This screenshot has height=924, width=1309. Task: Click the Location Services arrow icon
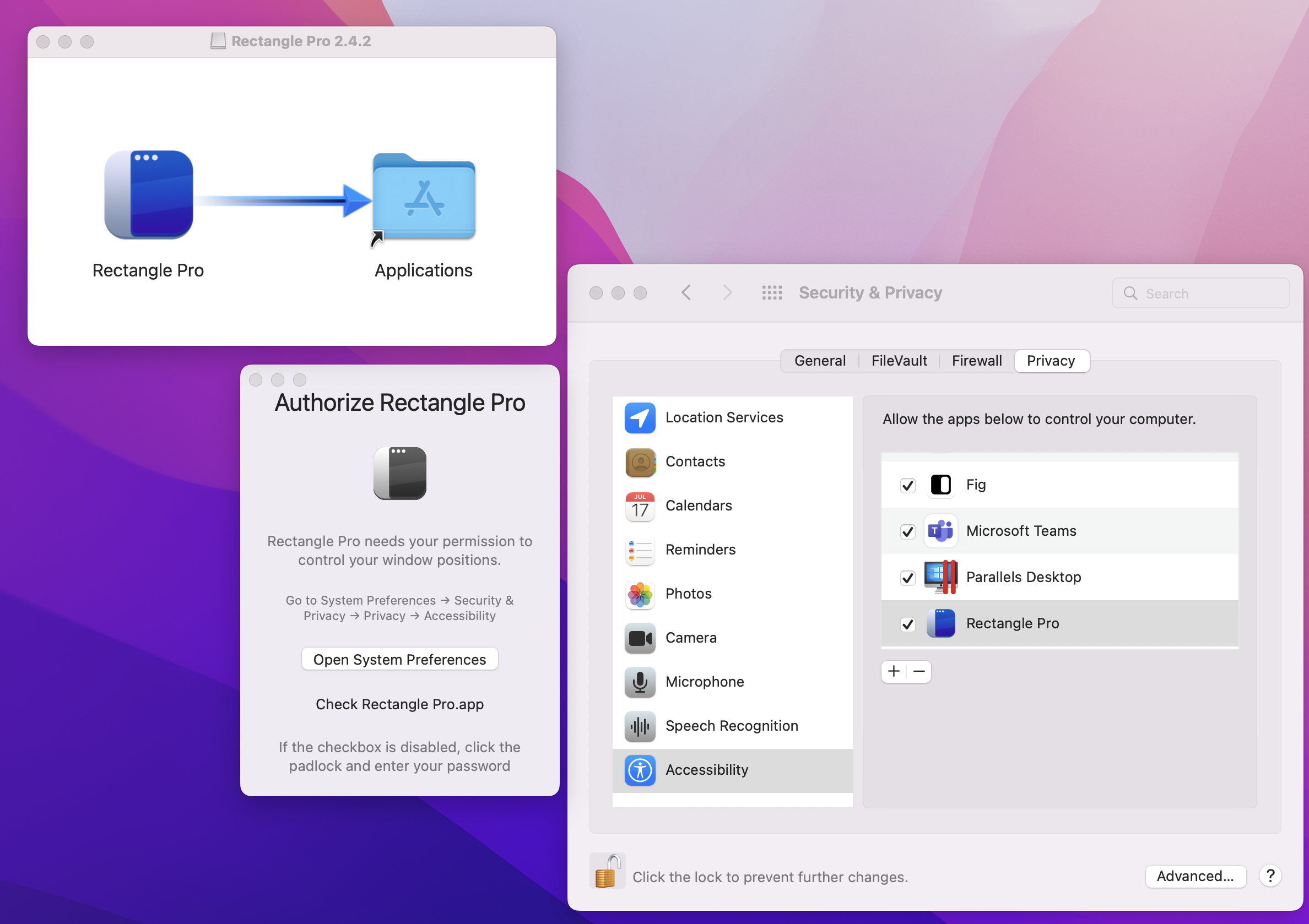(640, 417)
